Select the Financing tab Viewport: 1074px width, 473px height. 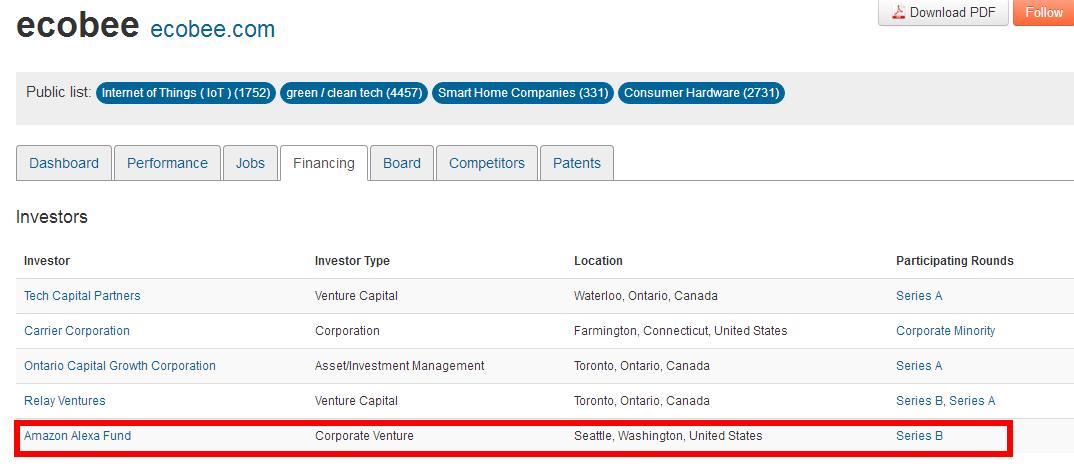point(323,163)
